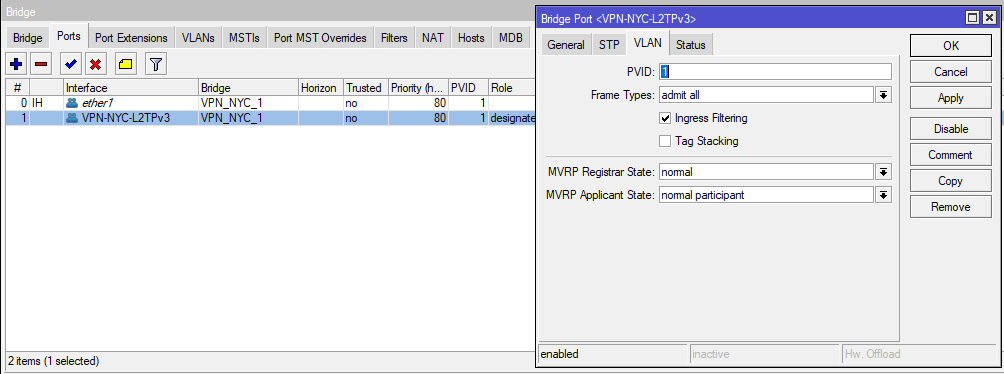Maximize the Bridge Port dialog
This screenshot has height=374, width=1004.
coord(972,18)
